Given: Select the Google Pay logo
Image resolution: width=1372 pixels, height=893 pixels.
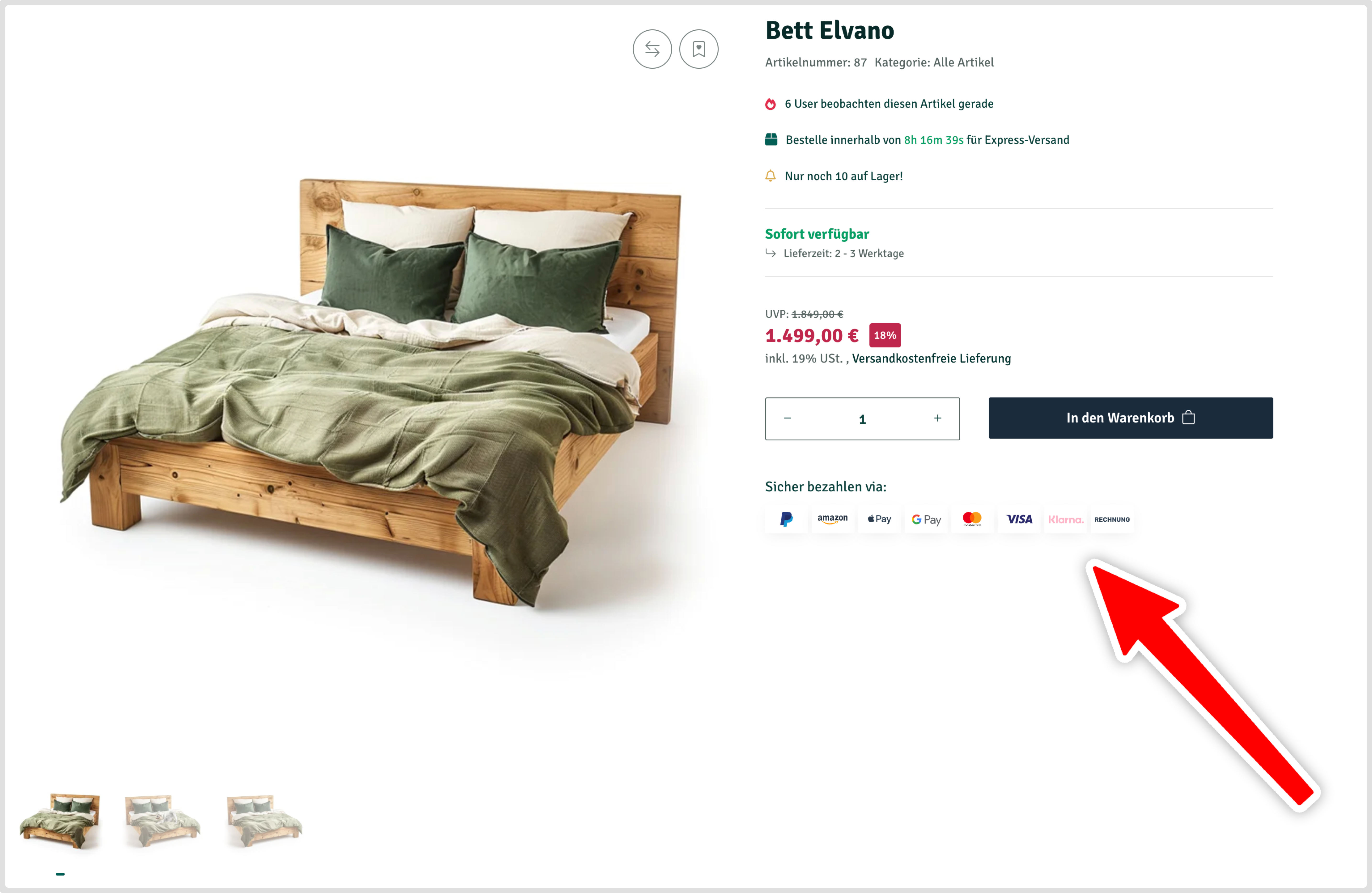Looking at the screenshot, I should pos(926,519).
